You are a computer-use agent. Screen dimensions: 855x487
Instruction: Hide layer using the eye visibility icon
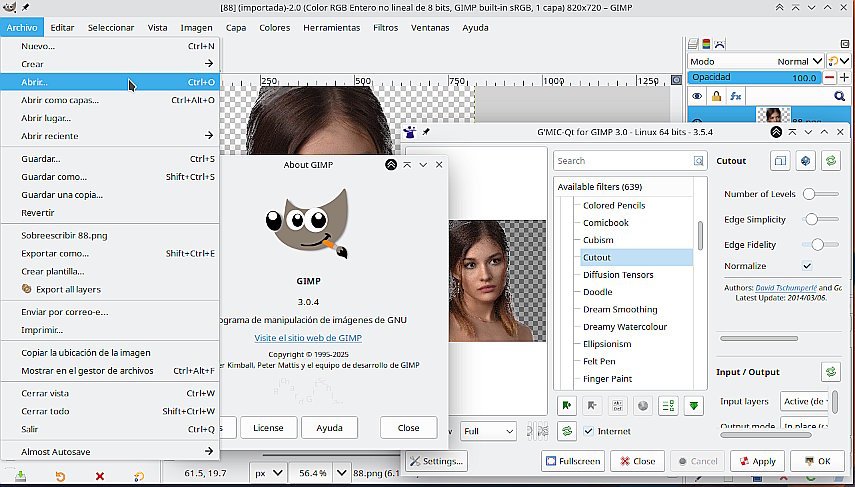tap(697, 96)
